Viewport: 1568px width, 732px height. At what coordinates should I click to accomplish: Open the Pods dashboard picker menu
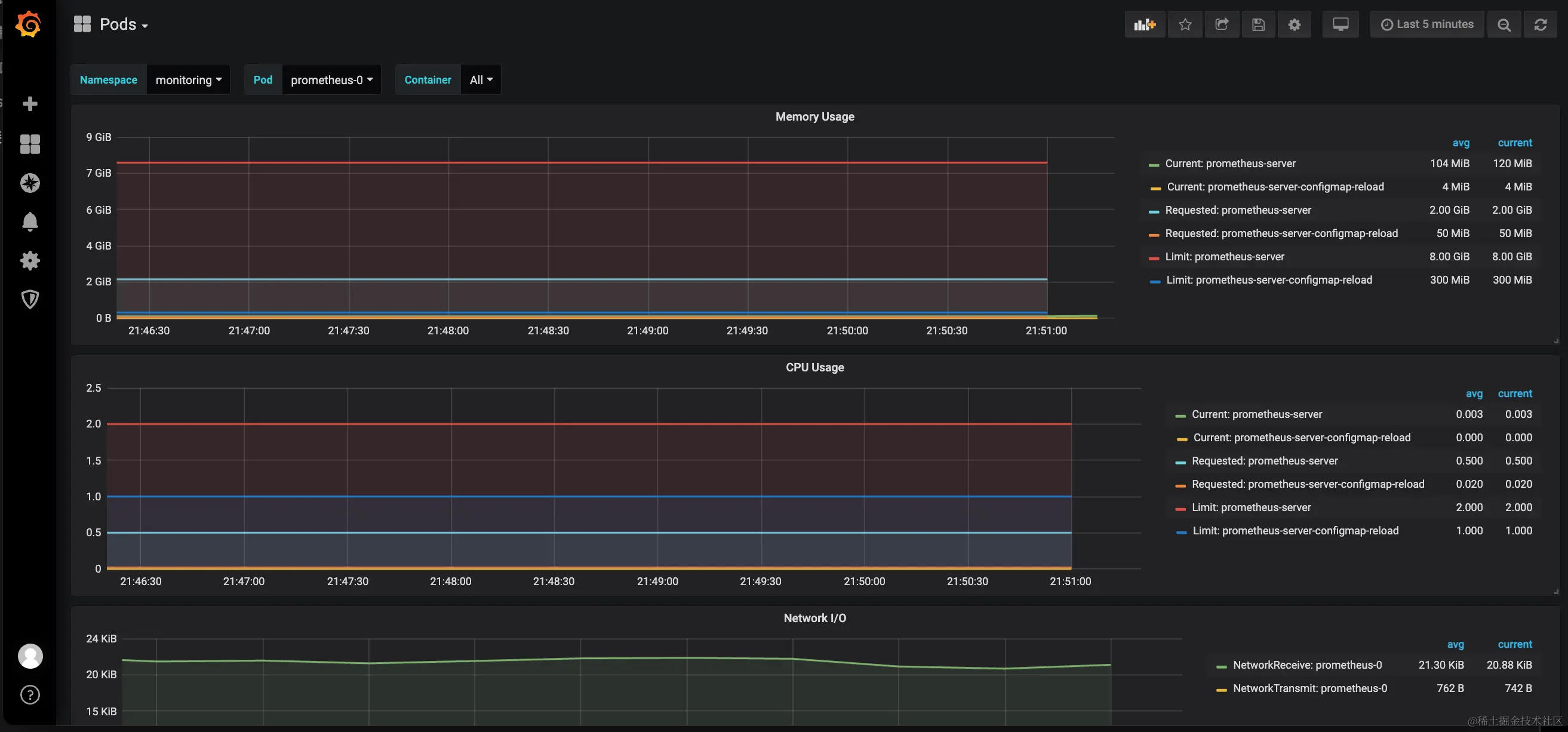(x=118, y=24)
